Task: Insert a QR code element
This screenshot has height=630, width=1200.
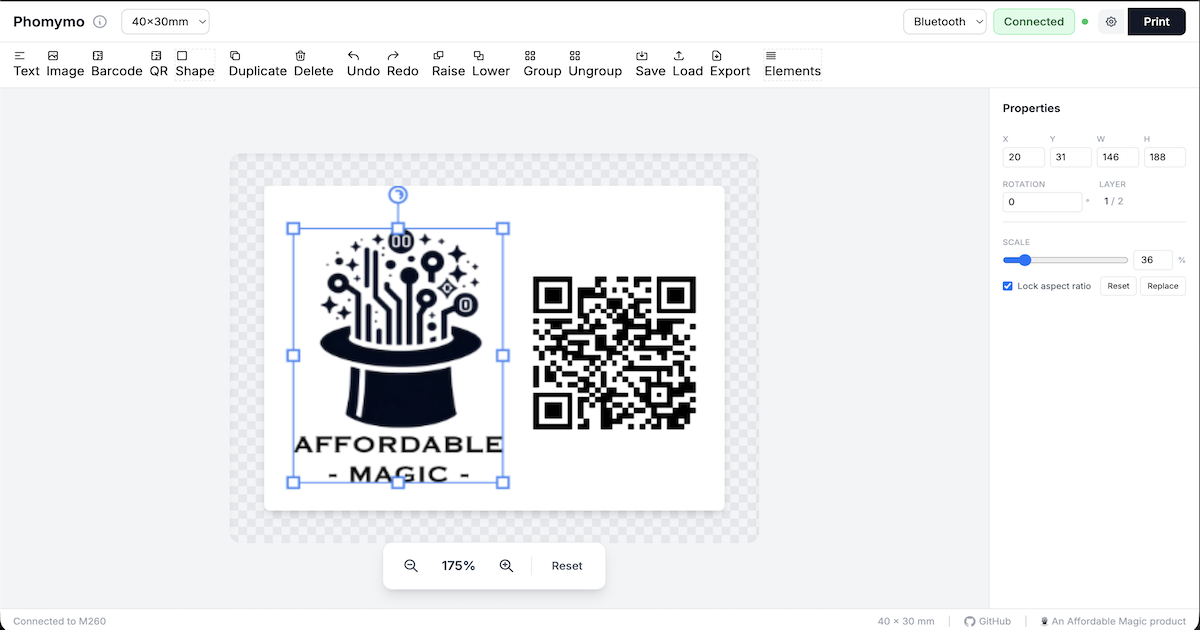Action: pos(158,64)
